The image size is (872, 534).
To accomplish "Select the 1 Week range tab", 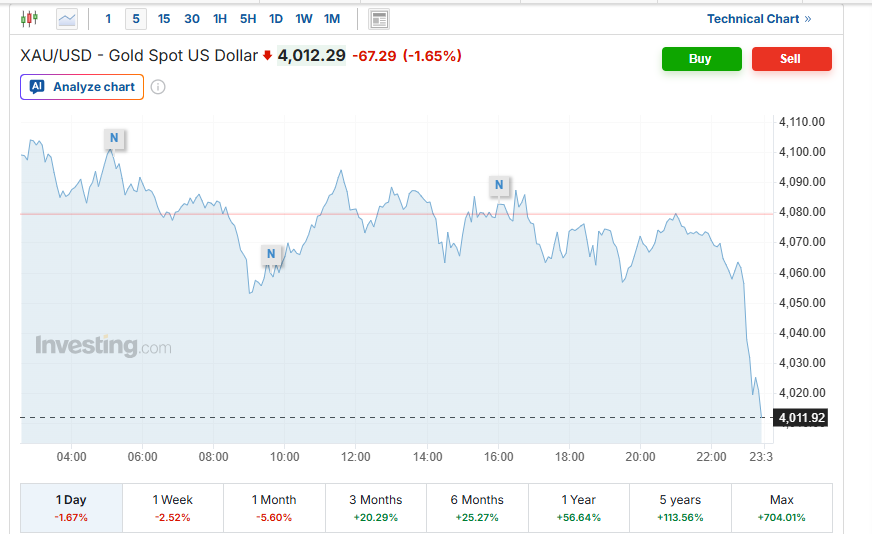I will tap(173, 507).
